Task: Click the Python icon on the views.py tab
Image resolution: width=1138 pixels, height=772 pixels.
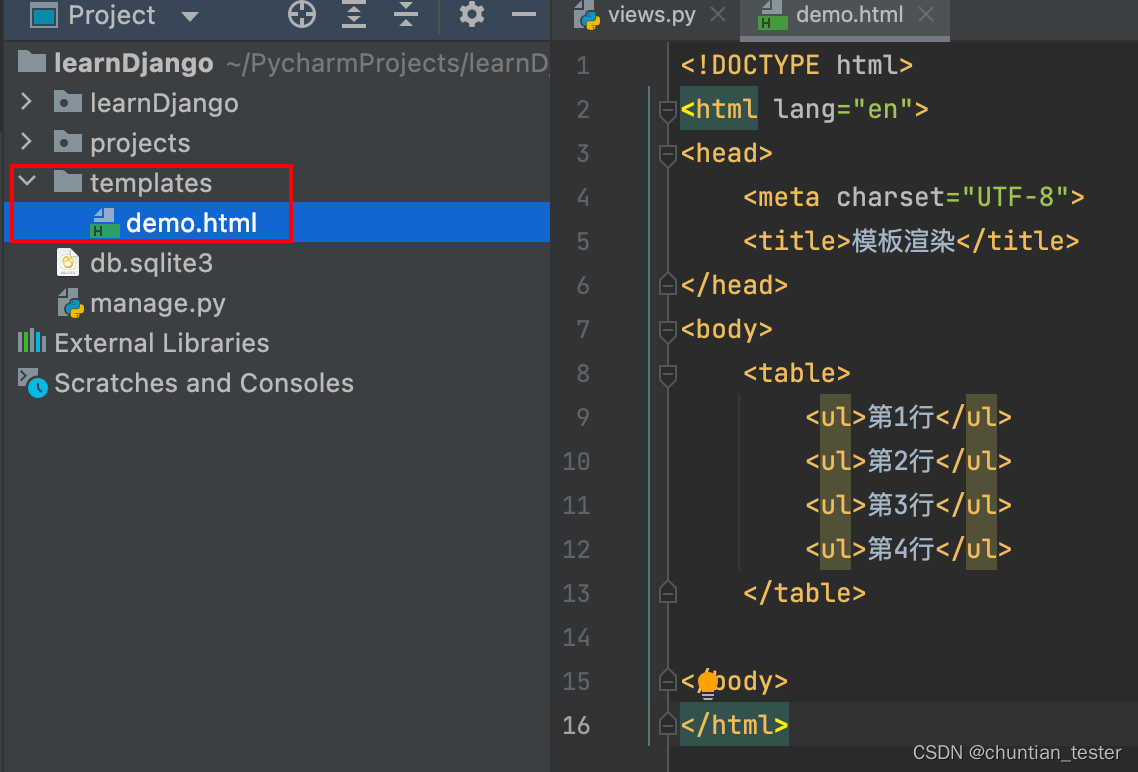Action: 588,14
